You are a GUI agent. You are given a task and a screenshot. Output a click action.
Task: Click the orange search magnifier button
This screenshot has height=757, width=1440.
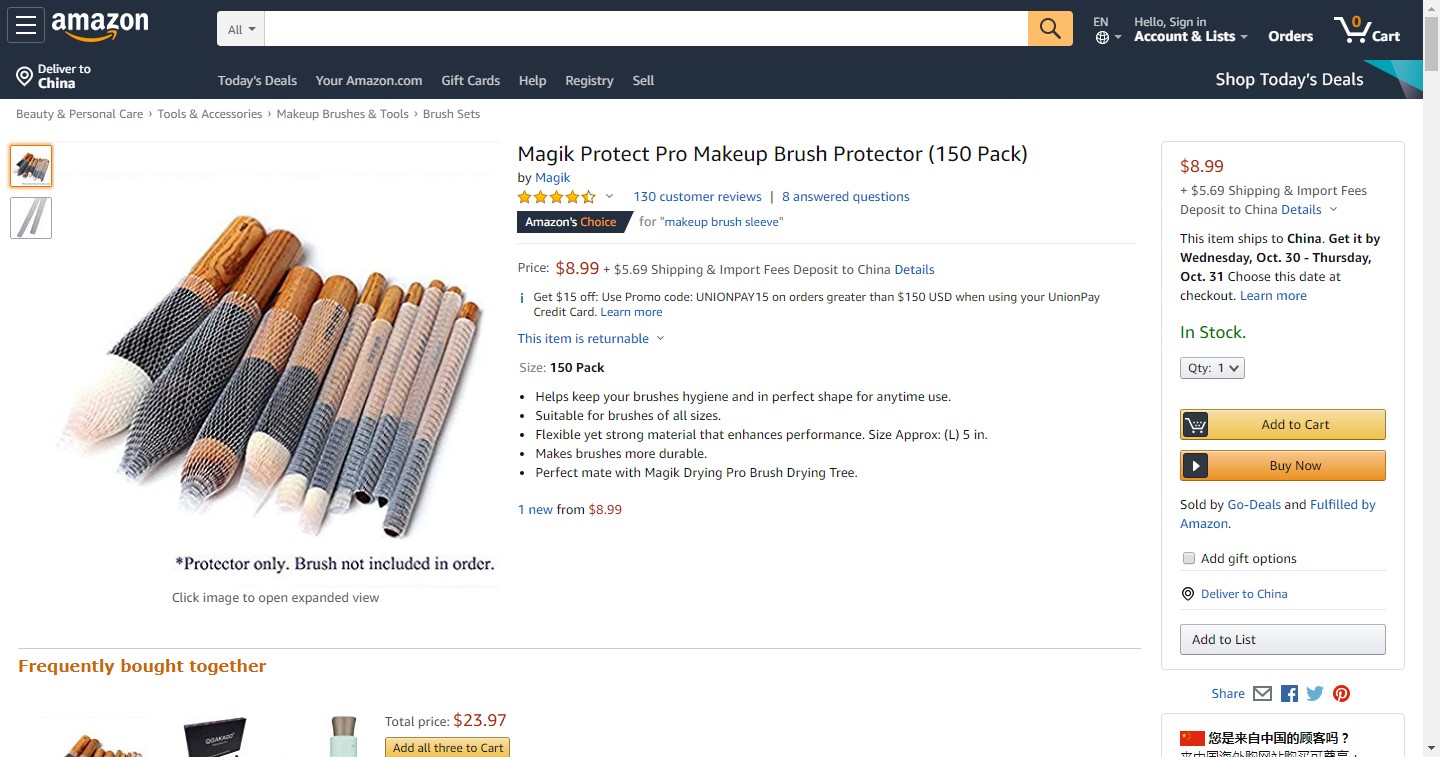coord(1050,29)
